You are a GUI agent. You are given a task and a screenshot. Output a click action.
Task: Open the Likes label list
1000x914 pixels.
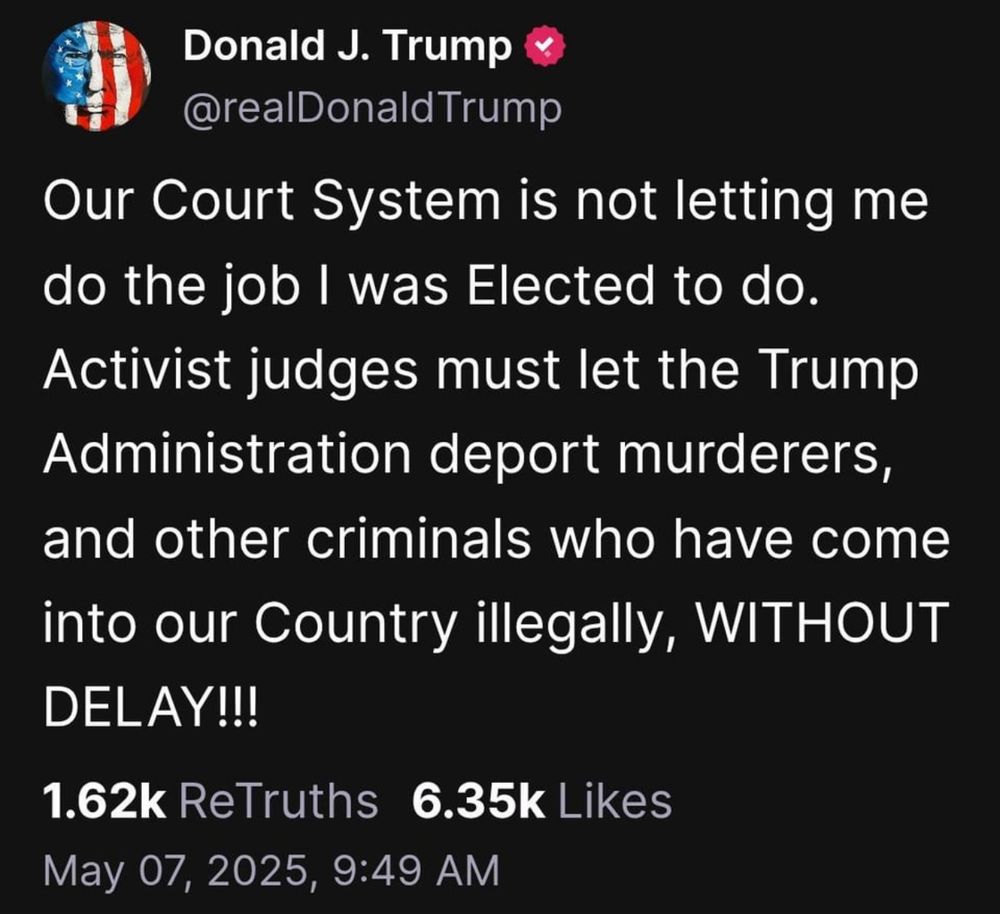(615, 801)
